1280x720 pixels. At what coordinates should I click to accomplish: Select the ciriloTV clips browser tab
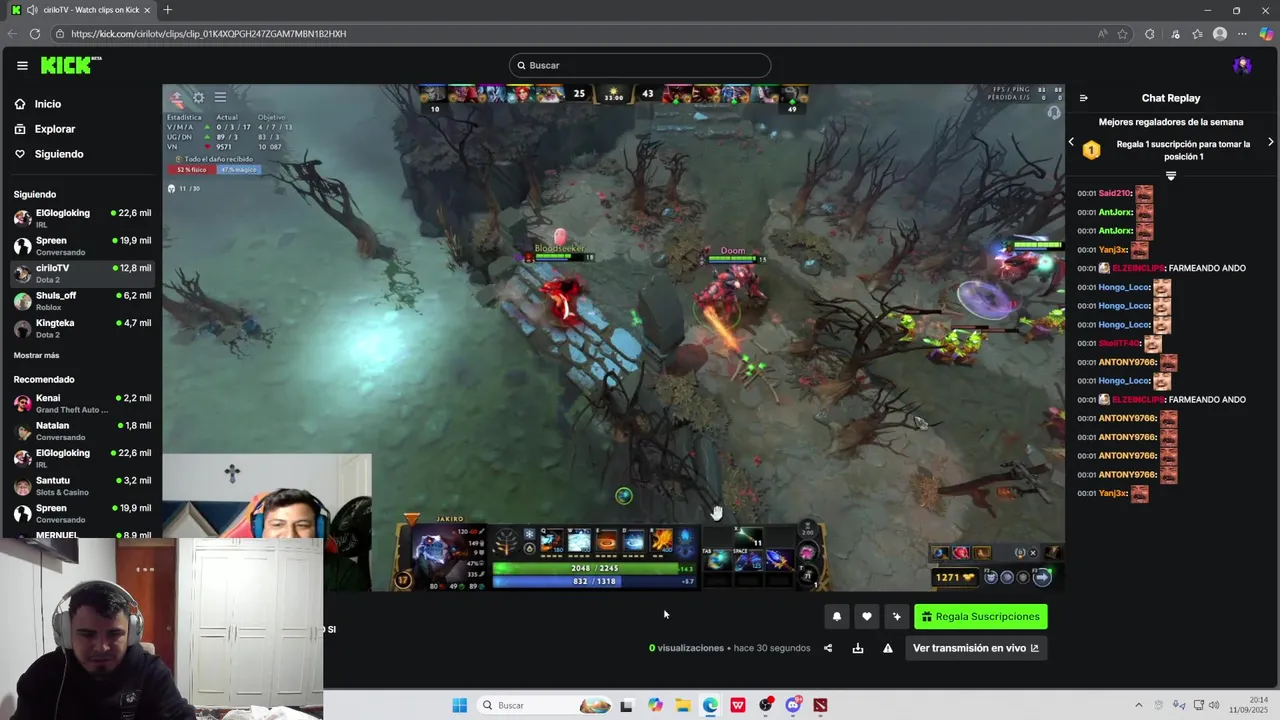click(x=81, y=10)
